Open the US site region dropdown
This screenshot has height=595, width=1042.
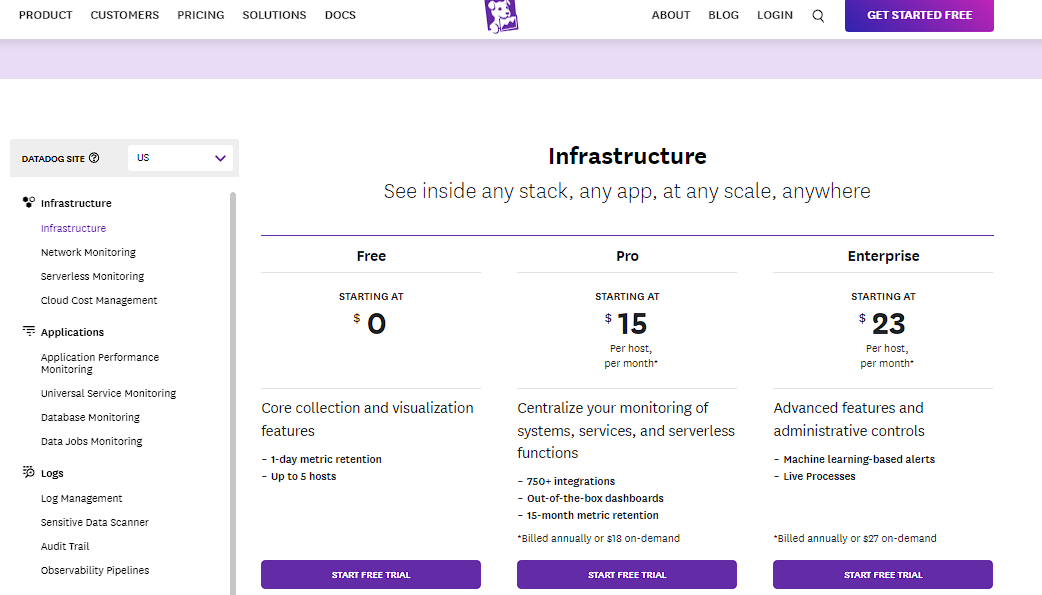tap(180, 157)
